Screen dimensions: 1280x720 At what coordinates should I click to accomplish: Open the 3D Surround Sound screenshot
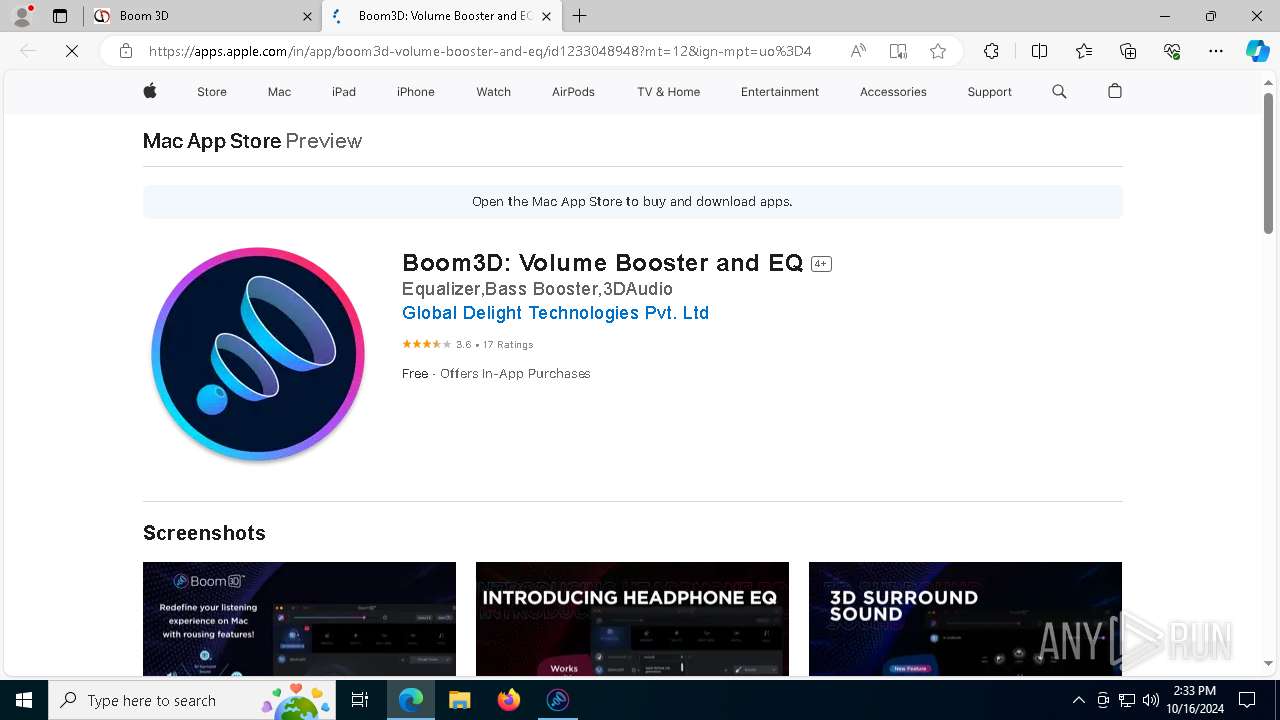pos(965,618)
